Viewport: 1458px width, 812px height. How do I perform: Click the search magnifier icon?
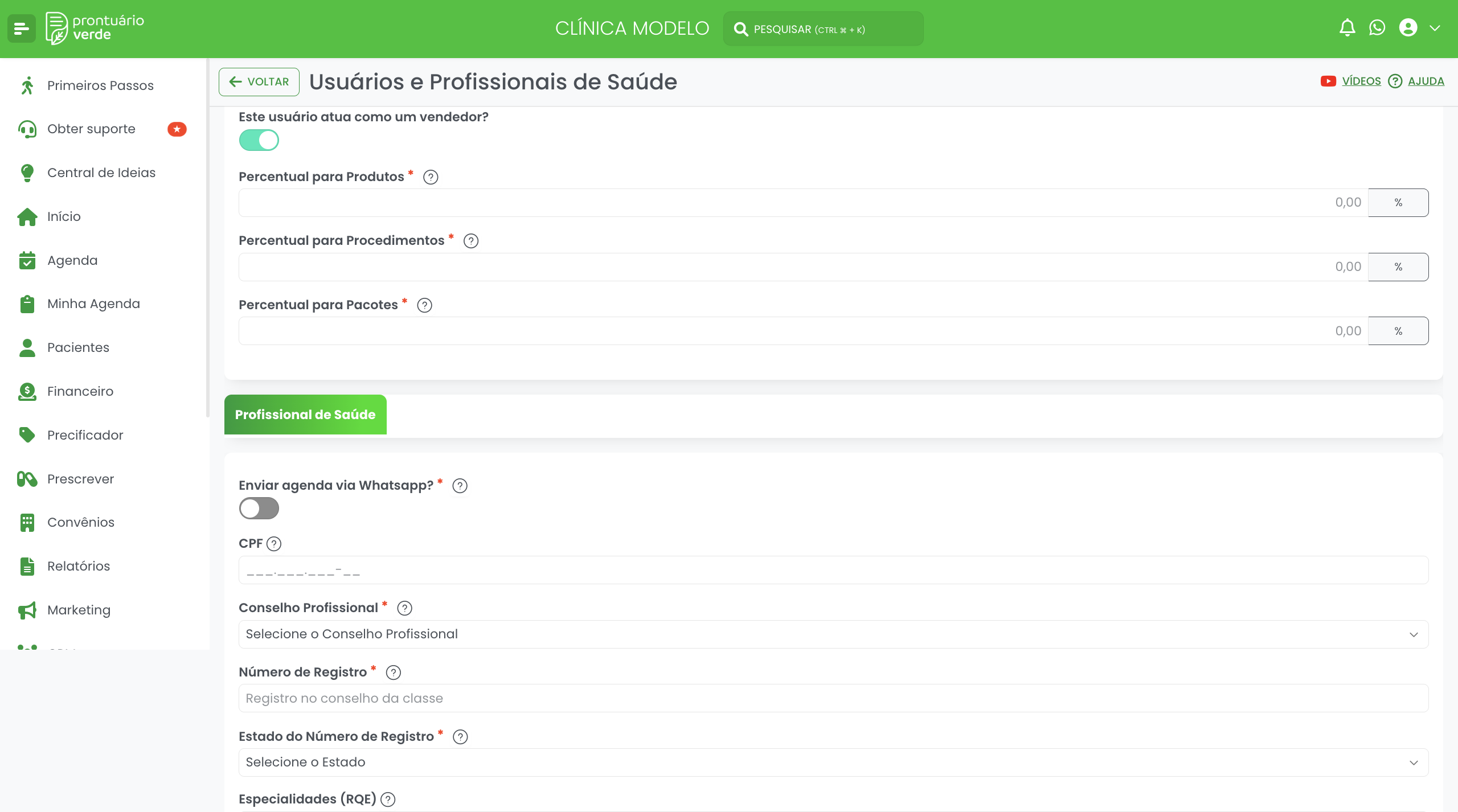point(740,29)
